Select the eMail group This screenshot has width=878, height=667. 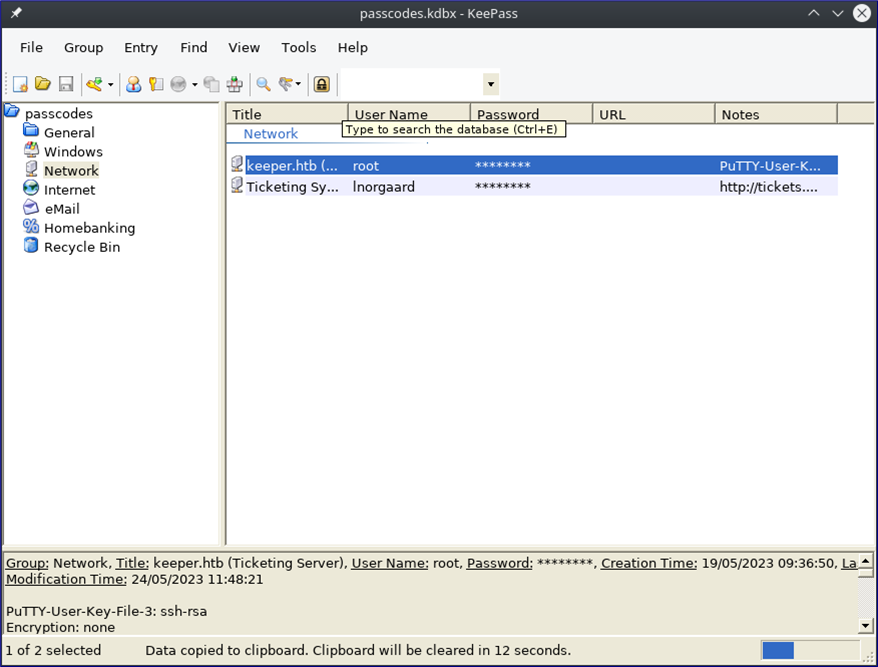click(62, 209)
